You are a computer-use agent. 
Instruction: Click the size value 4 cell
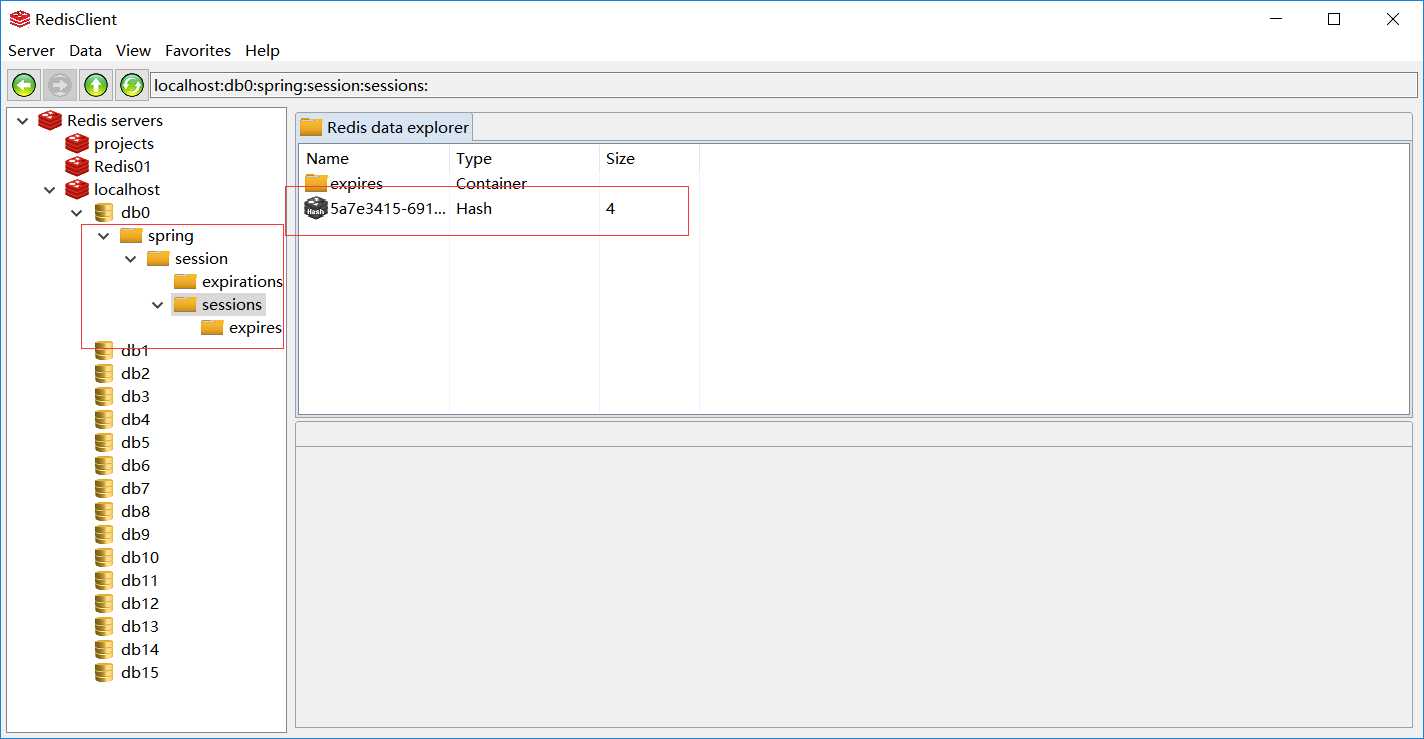[611, 209]
